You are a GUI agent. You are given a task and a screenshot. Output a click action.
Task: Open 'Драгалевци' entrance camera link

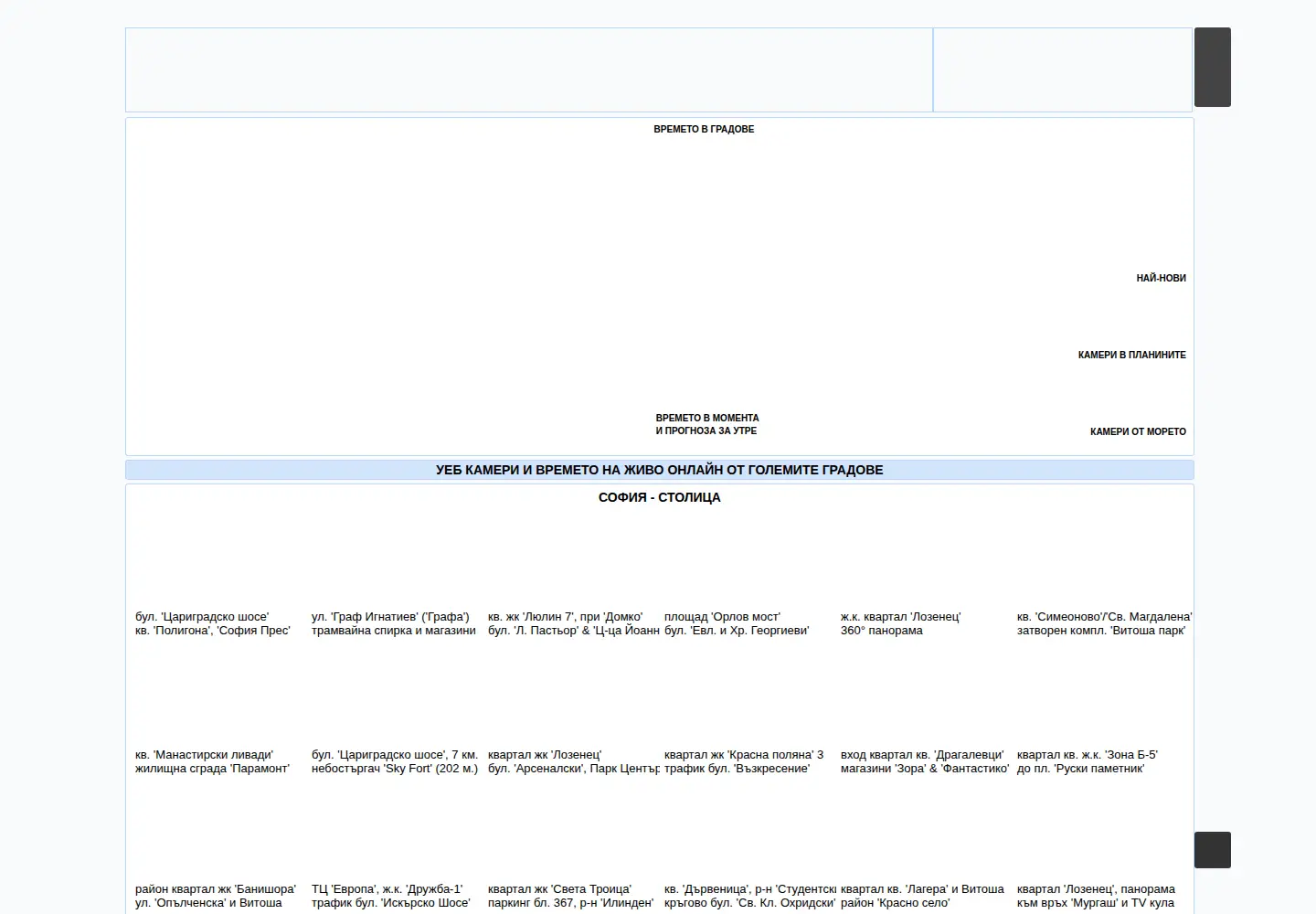(925, 762)
